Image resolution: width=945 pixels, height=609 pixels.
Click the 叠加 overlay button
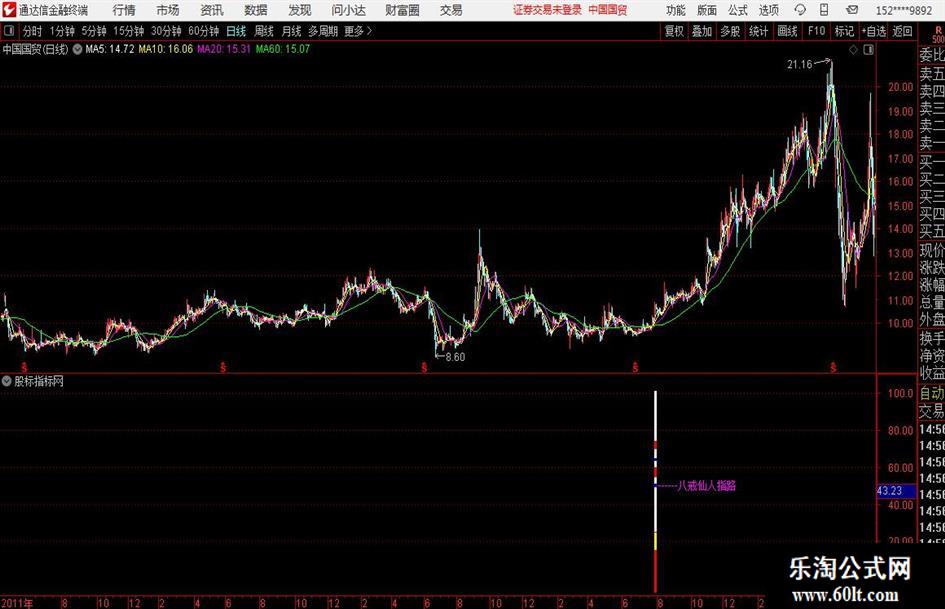(702, 31)
